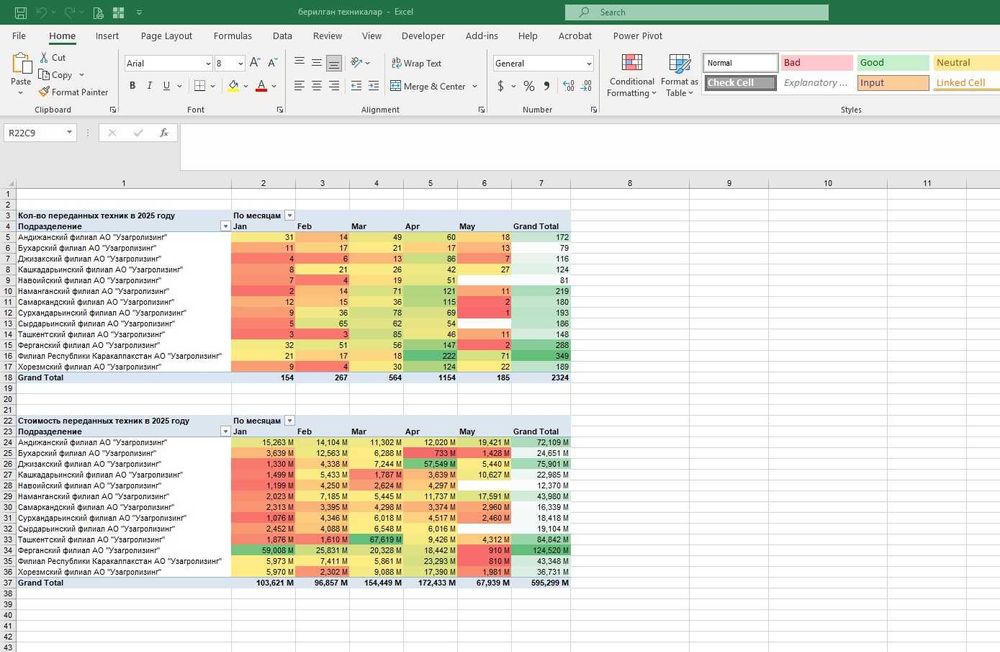Expand Merge & Center dropdown arrow
The width and height of the screenshot is (1000, 652).
coord(475,86)
